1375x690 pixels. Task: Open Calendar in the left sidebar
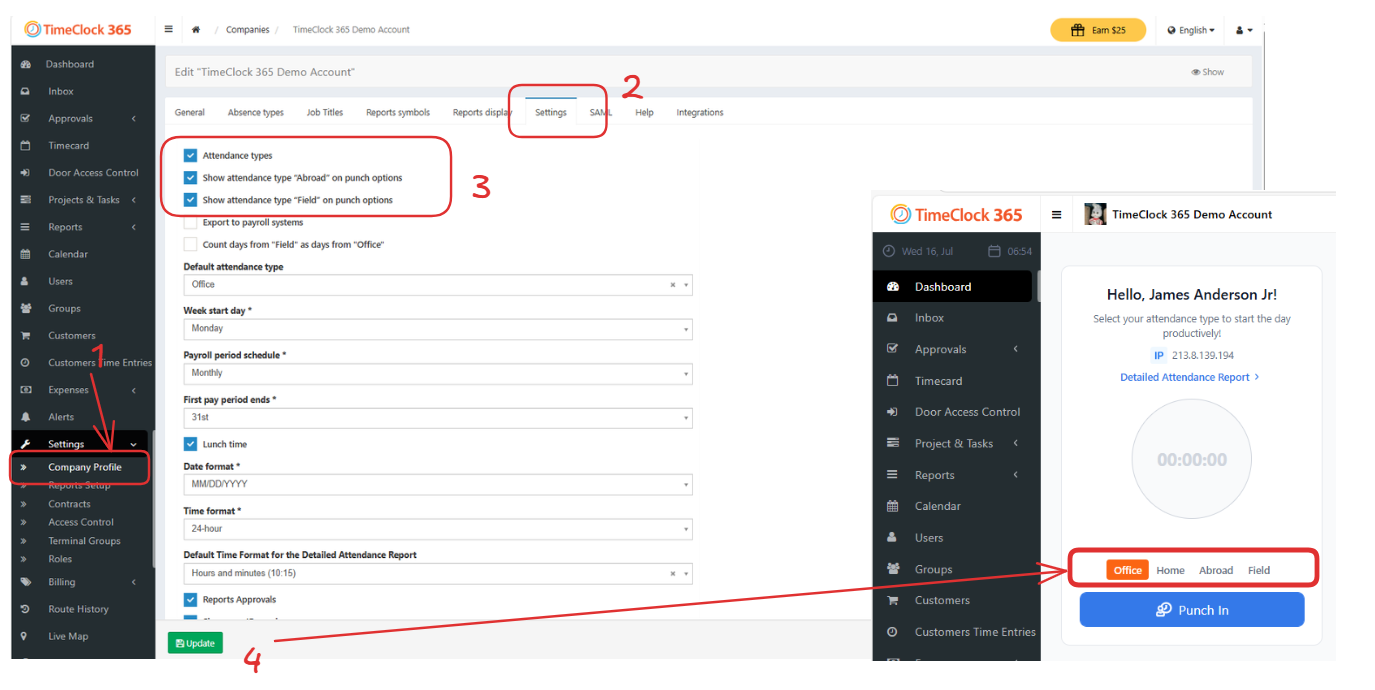tap(68, 254)
